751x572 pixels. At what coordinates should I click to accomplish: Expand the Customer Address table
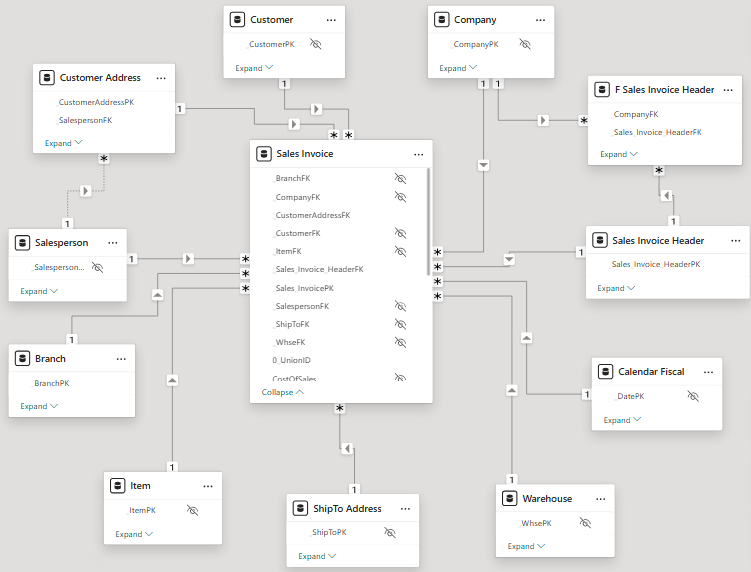point(64,143)
